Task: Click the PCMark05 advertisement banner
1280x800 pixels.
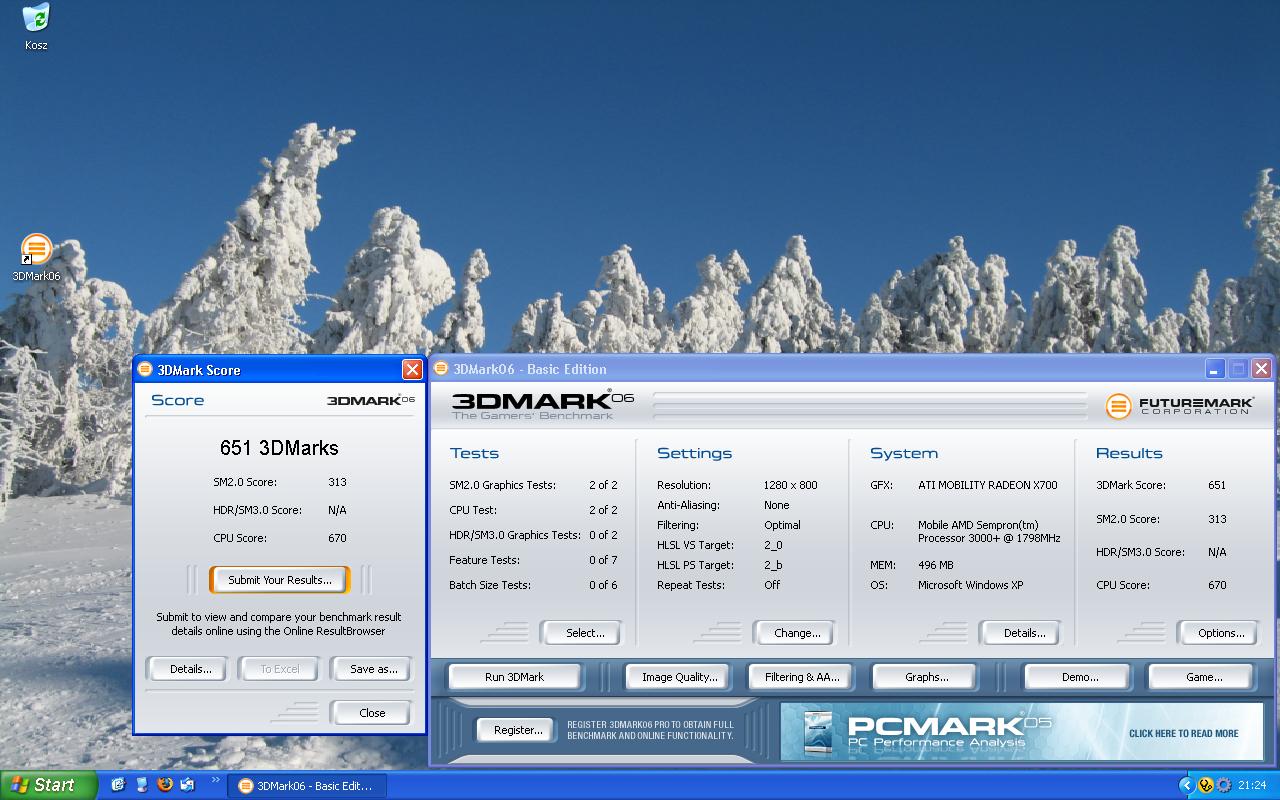Action: pos(1022,731)
